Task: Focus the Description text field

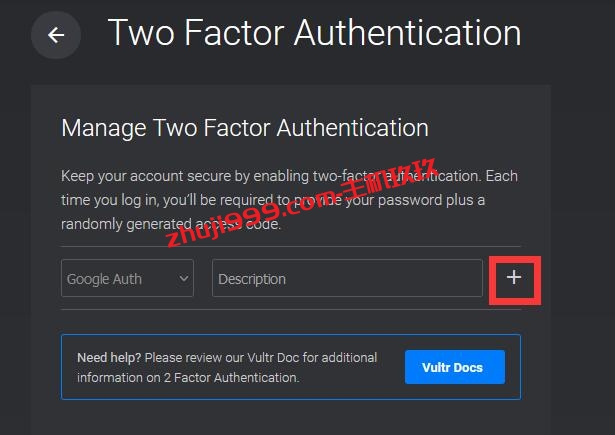Action: (348, 278)
